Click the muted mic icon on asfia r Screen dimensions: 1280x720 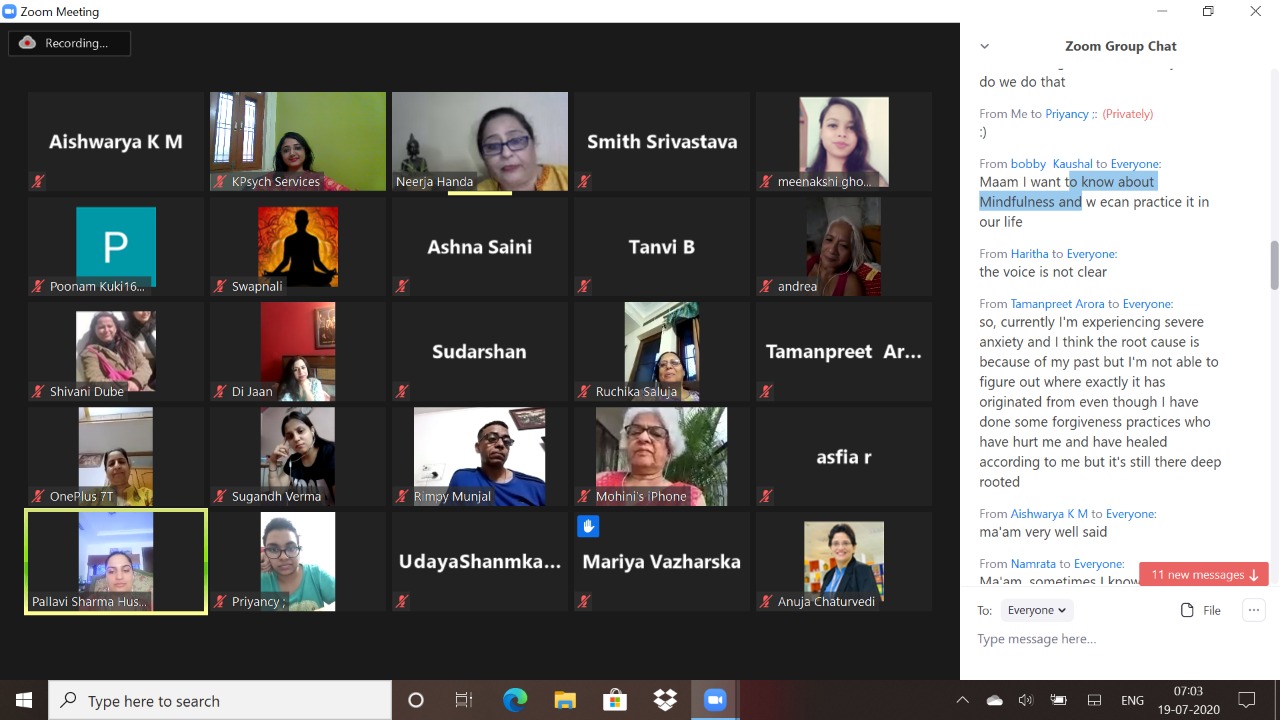coord(766,496)
